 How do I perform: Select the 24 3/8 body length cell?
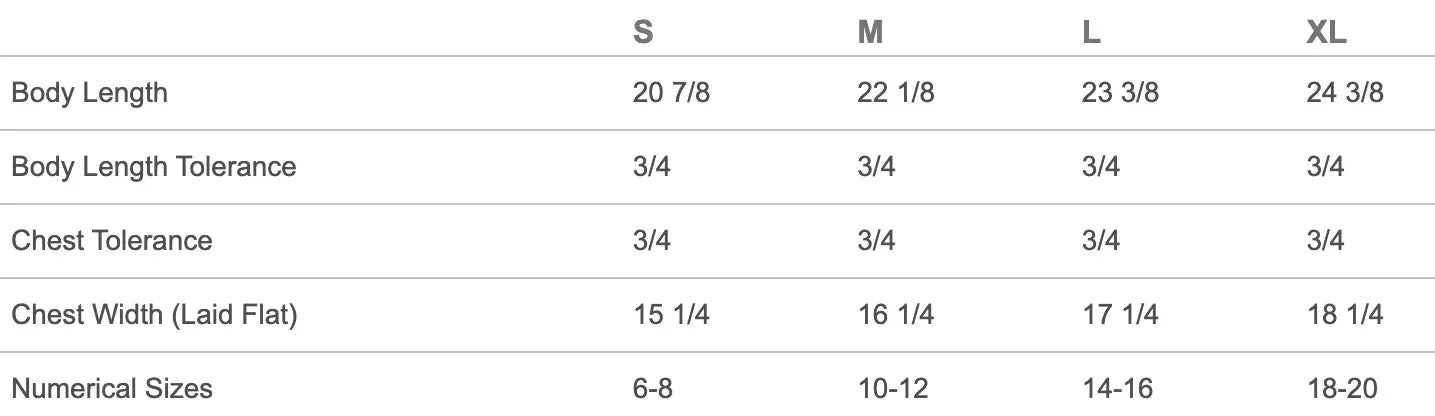click(x=1345, y=93)
